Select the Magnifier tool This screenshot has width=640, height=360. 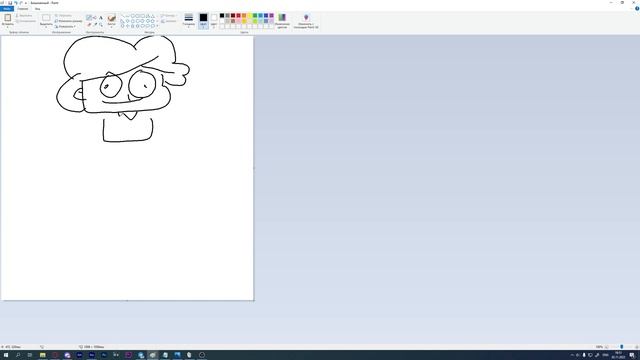[101, 24]
